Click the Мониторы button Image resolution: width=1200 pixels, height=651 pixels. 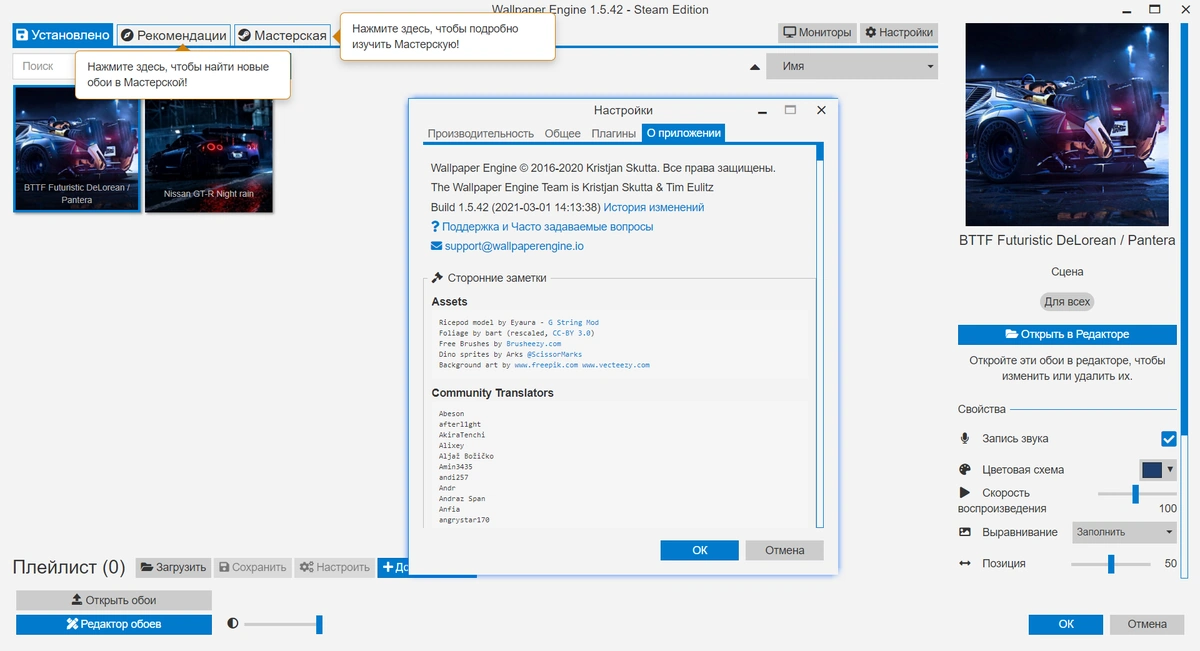pyautogui.click(x=817, y=32)
